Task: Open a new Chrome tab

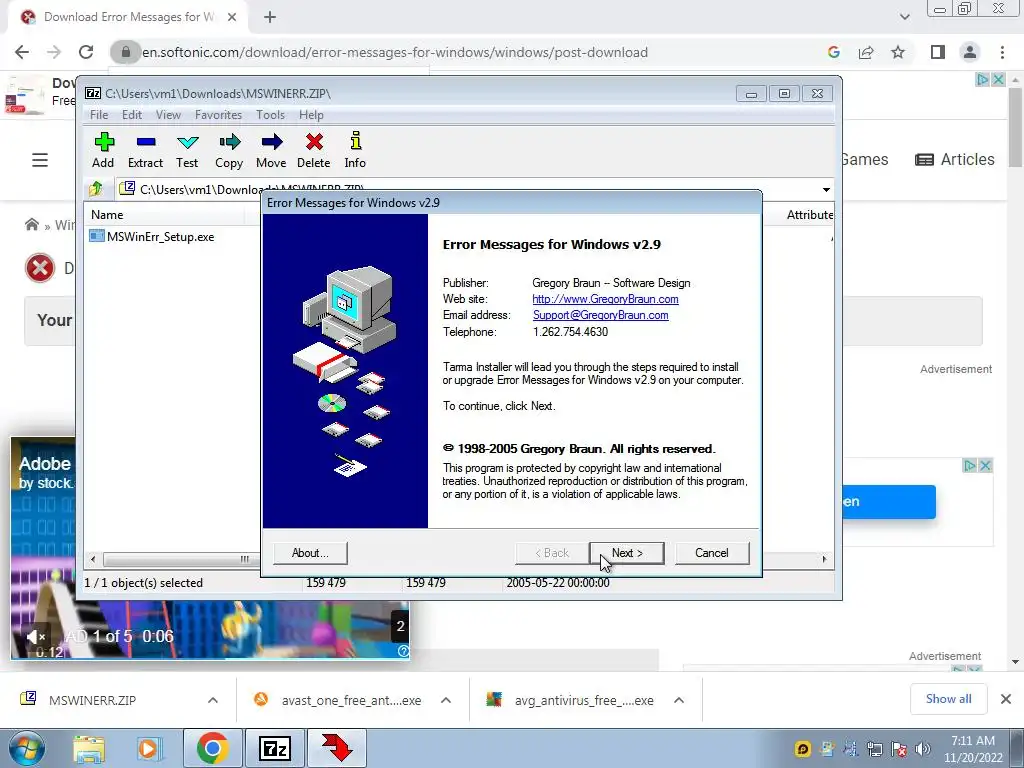Action: click(270, 17)
